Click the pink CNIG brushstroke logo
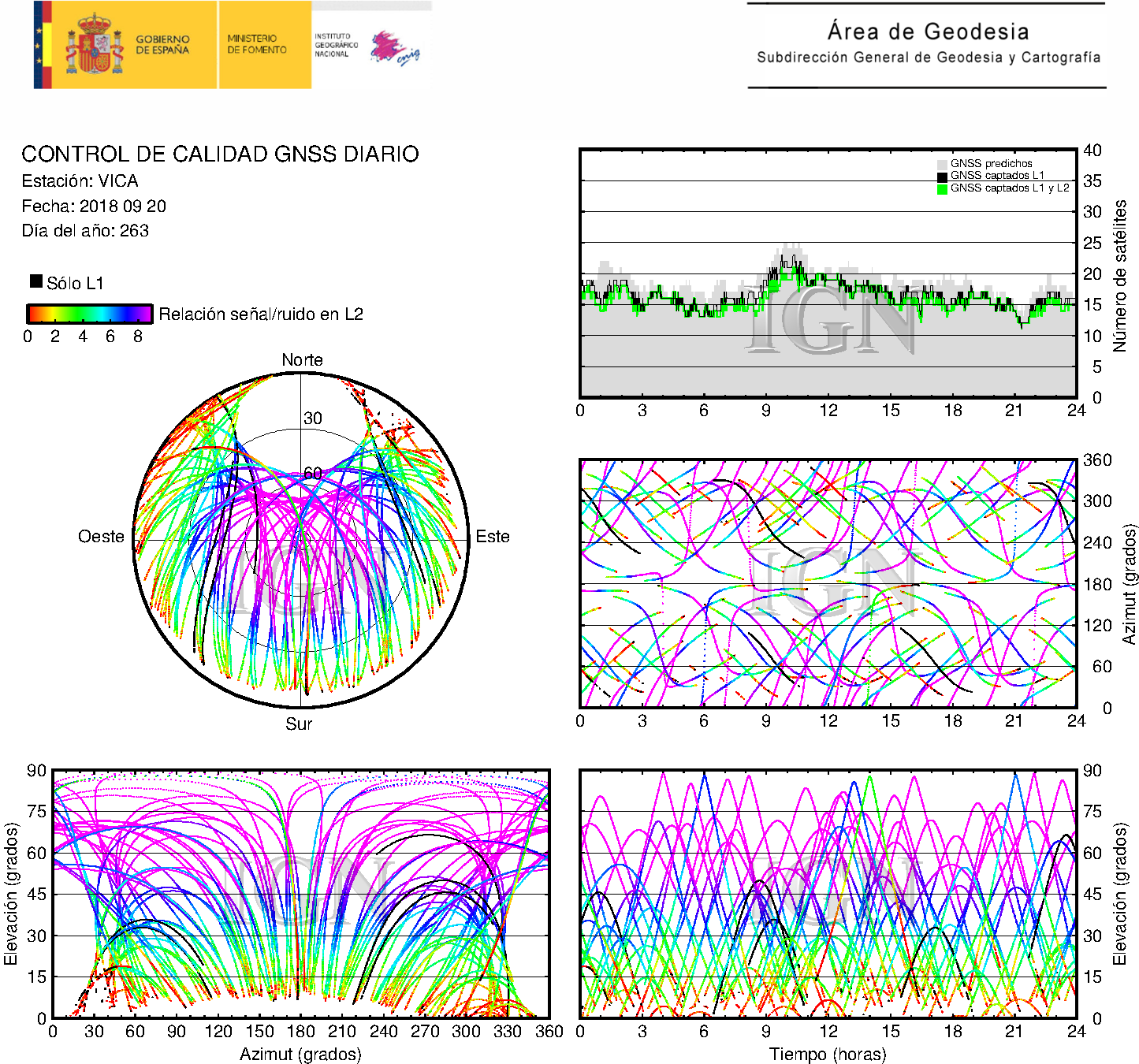The height and width of the screenshot is (1064, 1139). coord(394,49)
